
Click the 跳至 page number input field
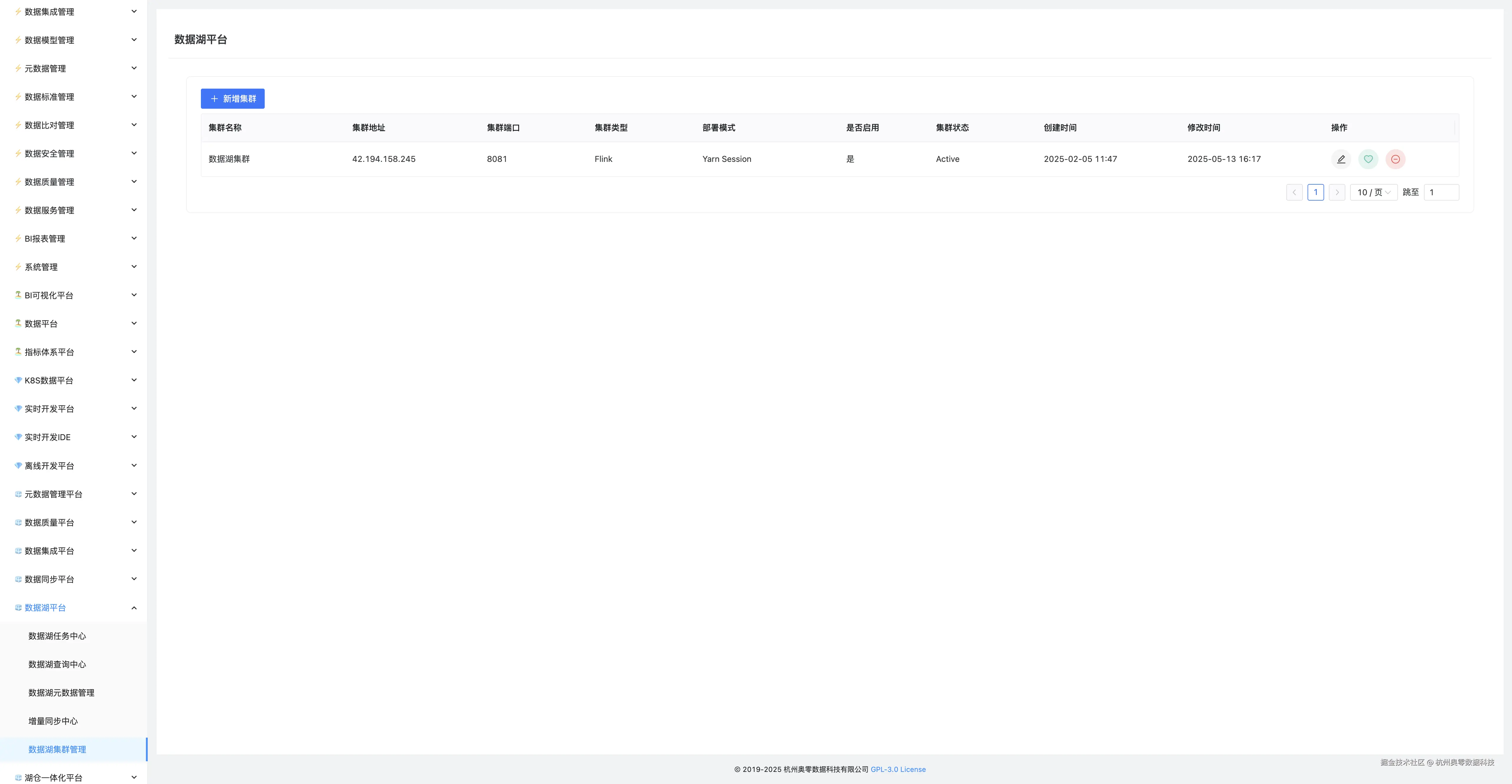coord(1441,193)
